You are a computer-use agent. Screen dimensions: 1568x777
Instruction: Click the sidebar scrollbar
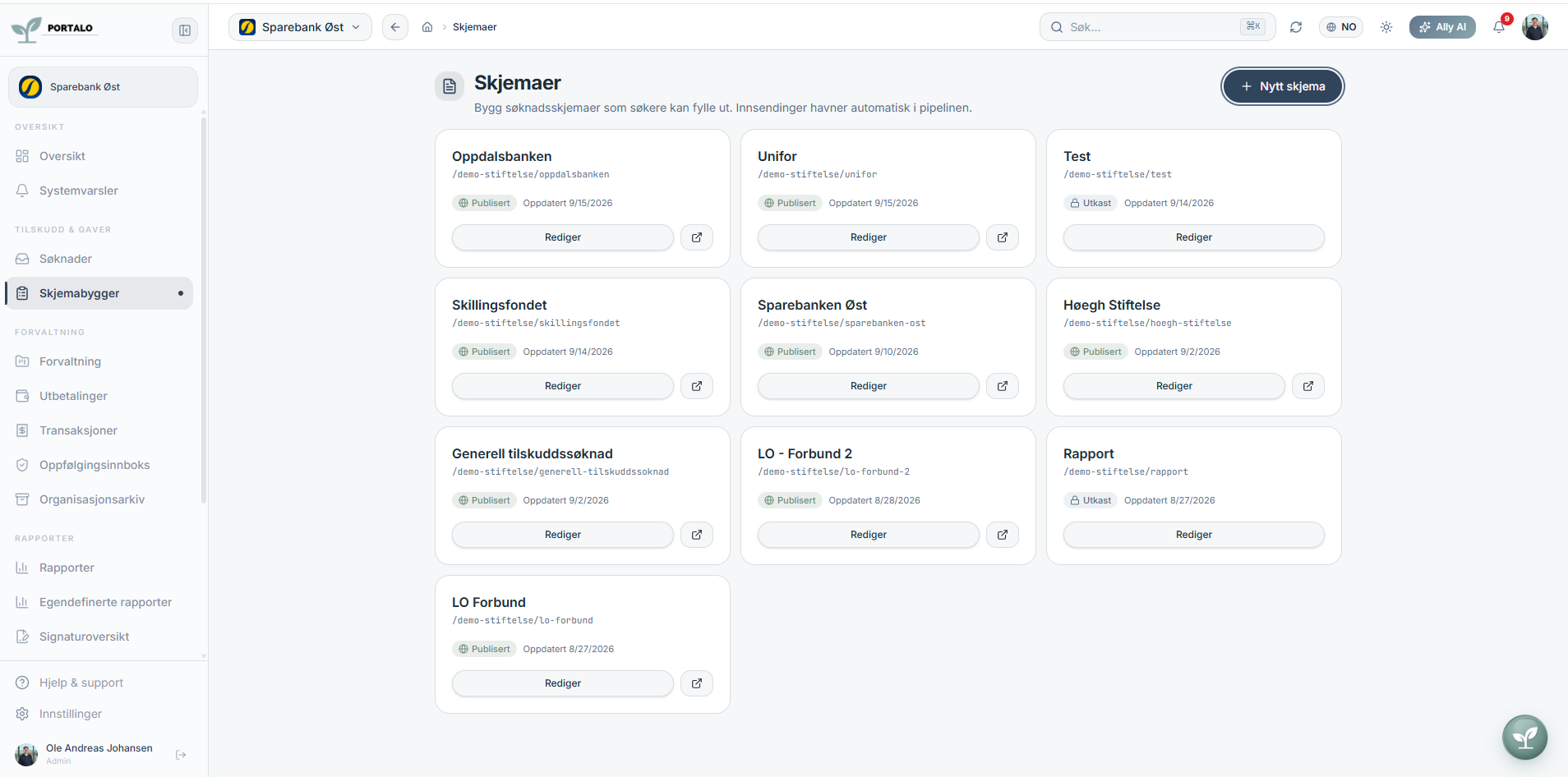(204, 310)
